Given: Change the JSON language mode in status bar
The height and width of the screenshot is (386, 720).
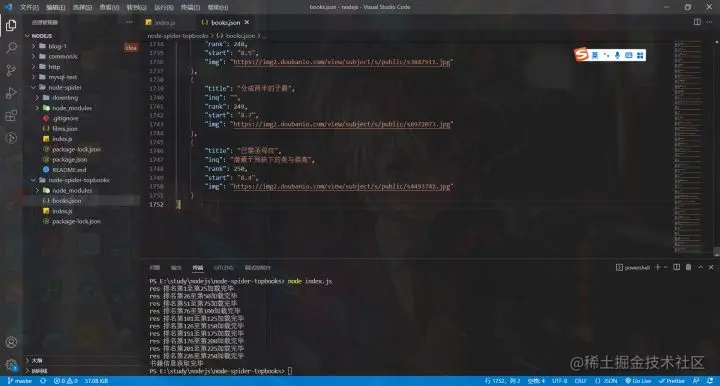Looking at the screenshot, I should [607, 381].
